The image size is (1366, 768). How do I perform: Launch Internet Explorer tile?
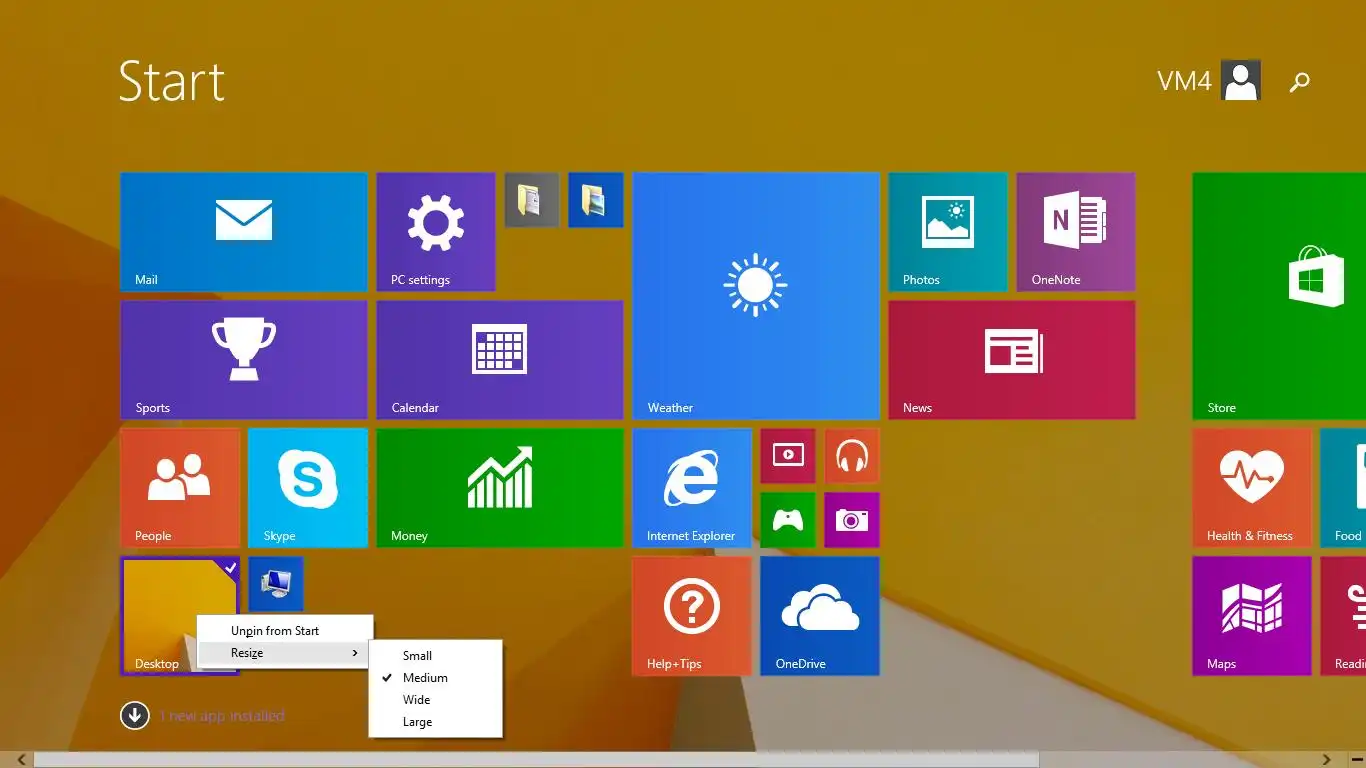pyautogui.click(x=692, y=488)
